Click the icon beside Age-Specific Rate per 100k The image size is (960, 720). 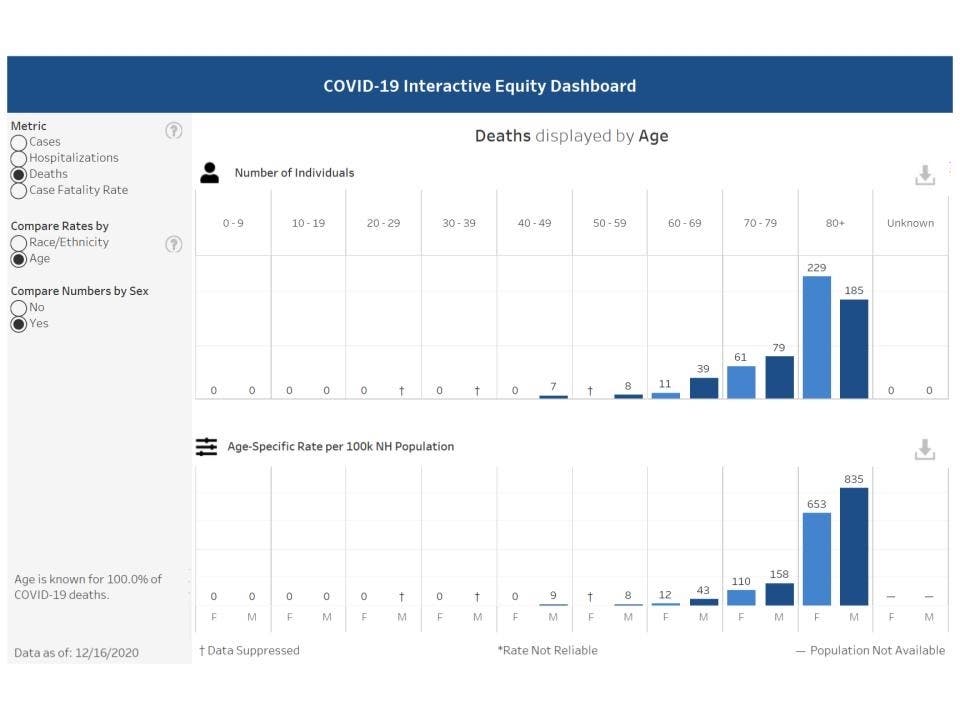(x=207, y=447)
